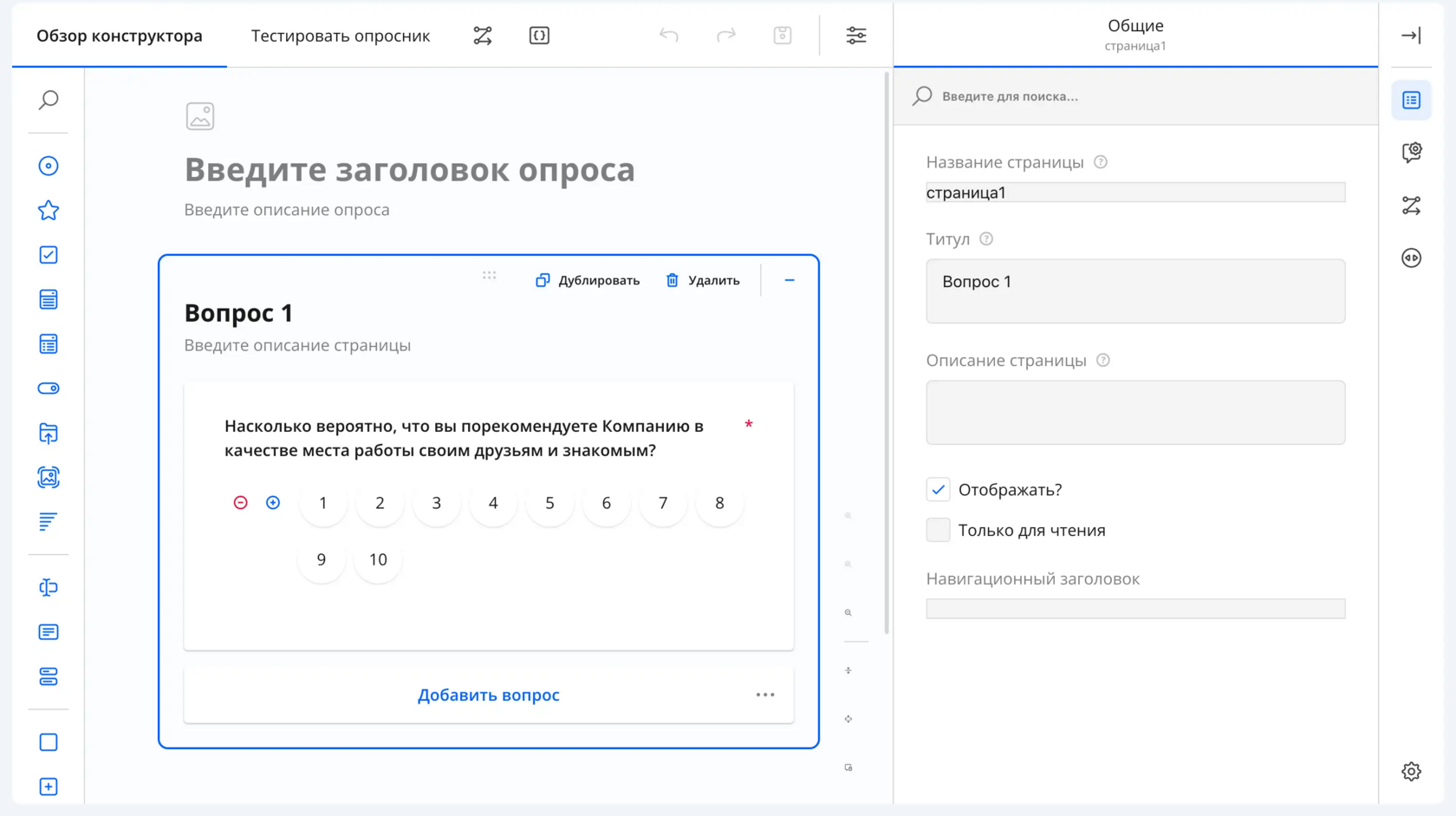Grab the page drag handle dots
This screenshot has height=816, width=1456.
pyautogui.click(x=490, y=275)
